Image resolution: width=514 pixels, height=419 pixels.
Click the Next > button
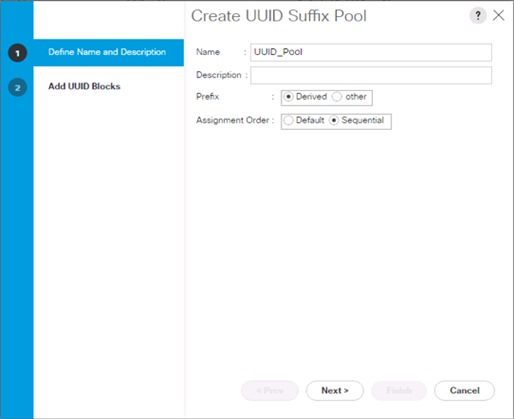335,391
